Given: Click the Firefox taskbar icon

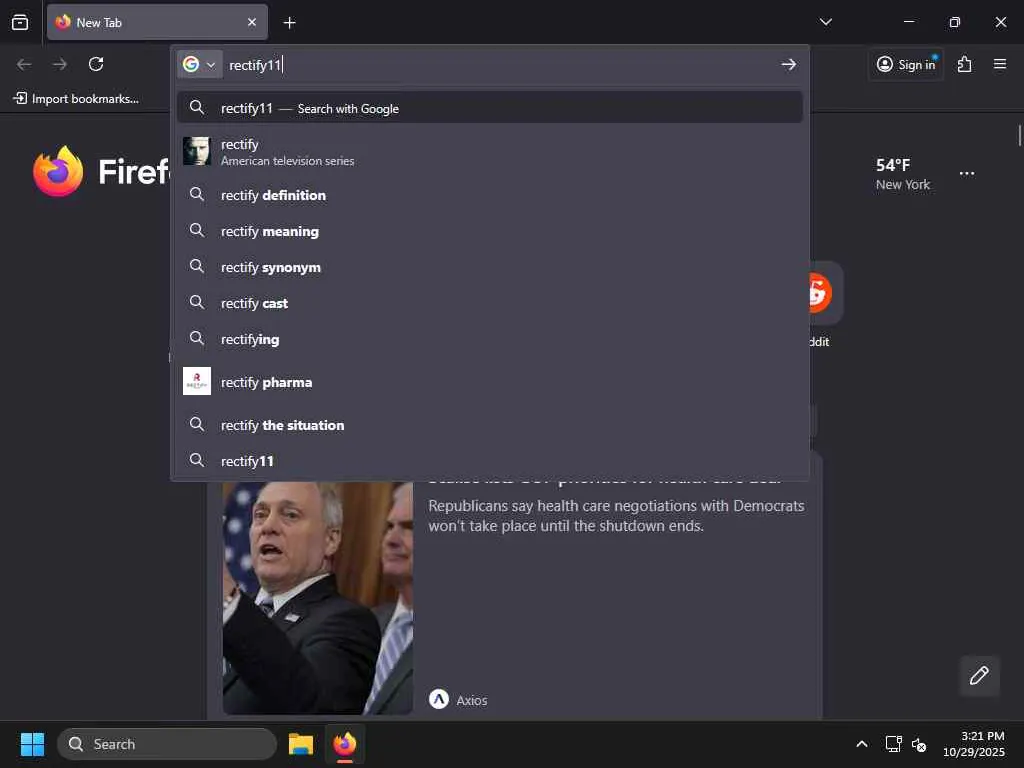Looking at the screenshot, I should (x=345, y=744).
